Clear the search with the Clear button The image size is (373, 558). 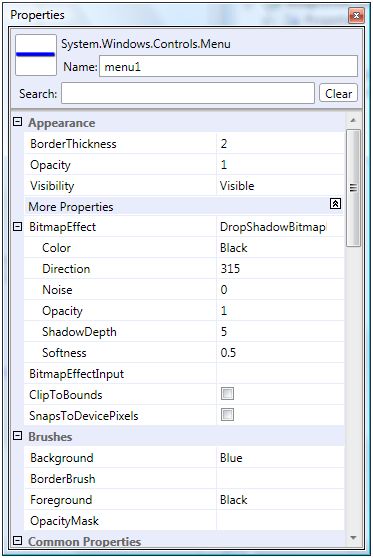(x=338, y=94)
